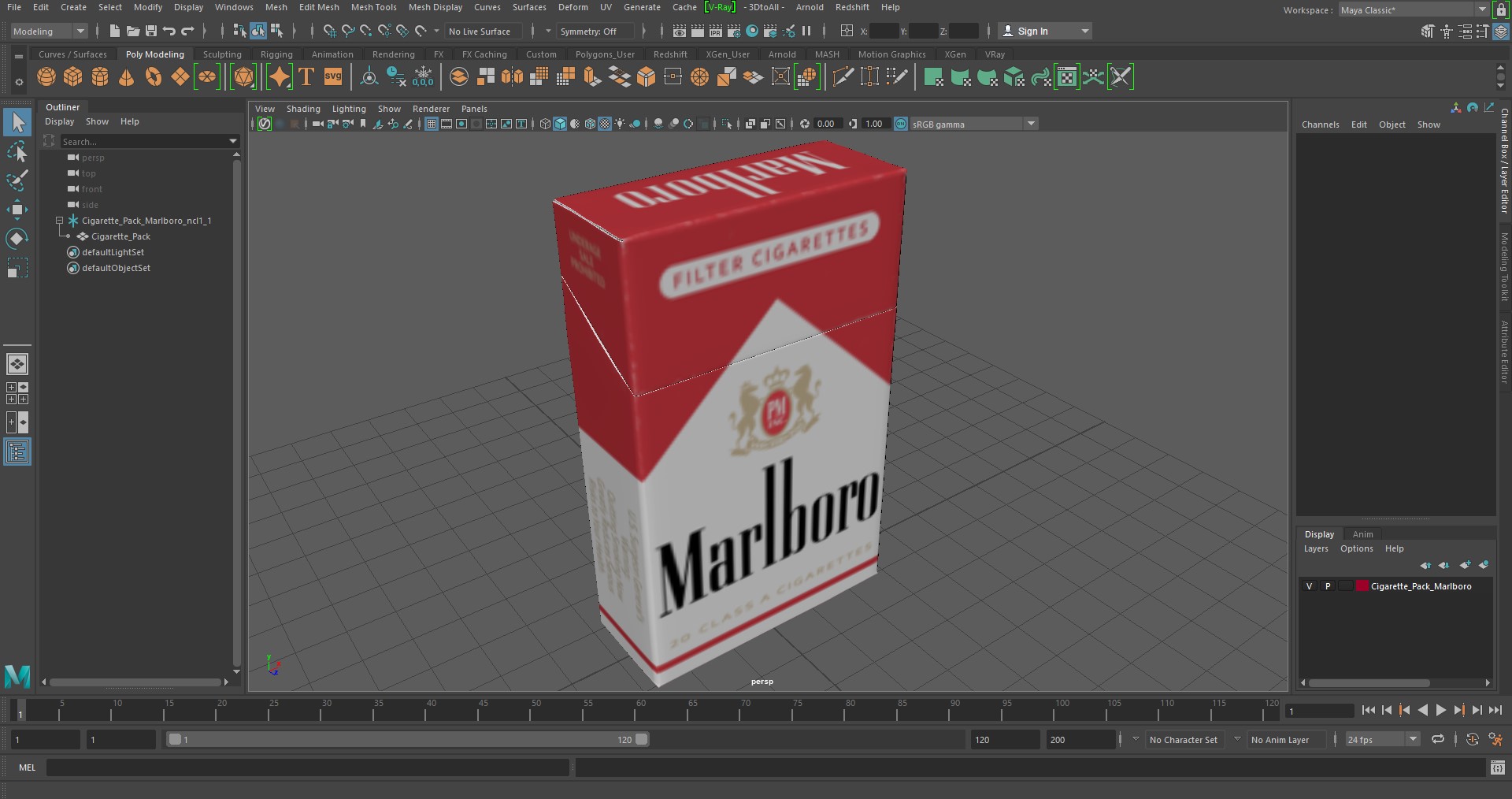Click the Render current frame clapper icon
1512x799 pixels.
(x=698, y=31)
